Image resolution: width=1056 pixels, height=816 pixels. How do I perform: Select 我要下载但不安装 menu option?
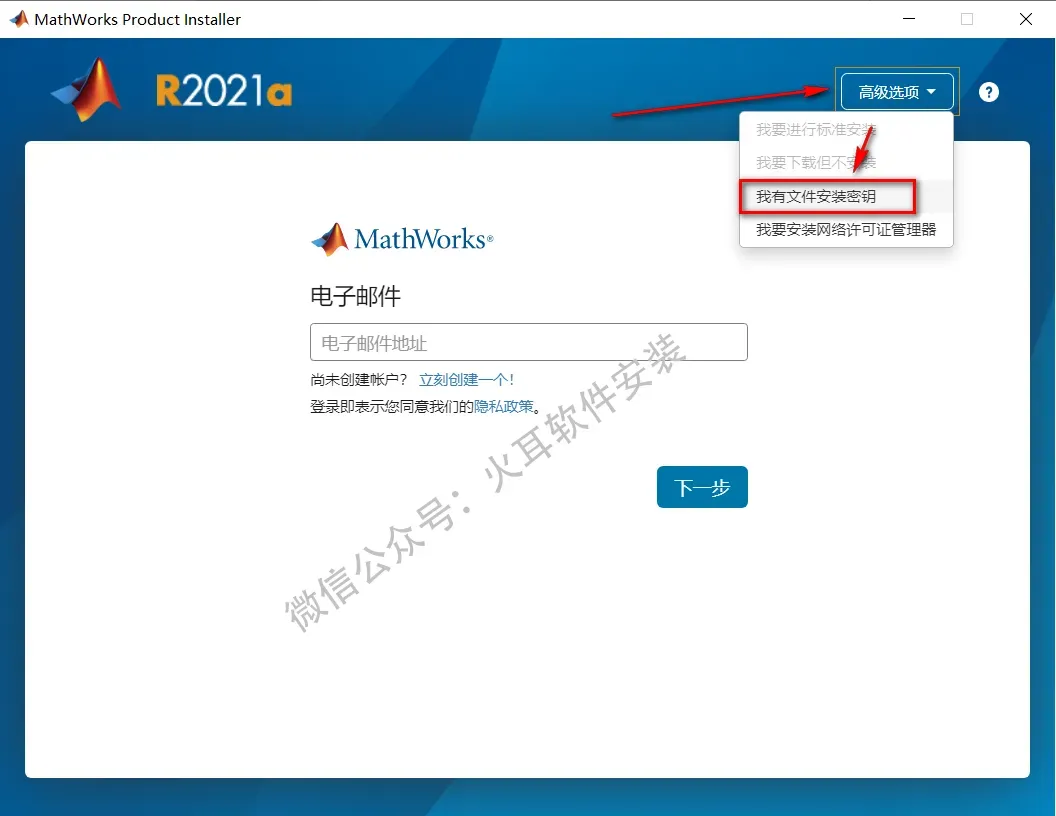816,162
